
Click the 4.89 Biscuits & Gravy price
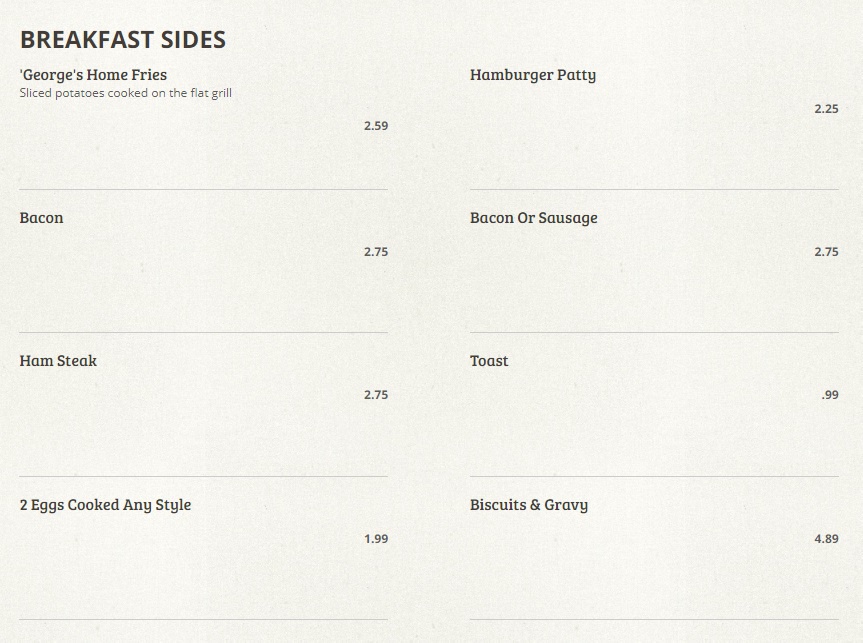[x=826, y=539]
